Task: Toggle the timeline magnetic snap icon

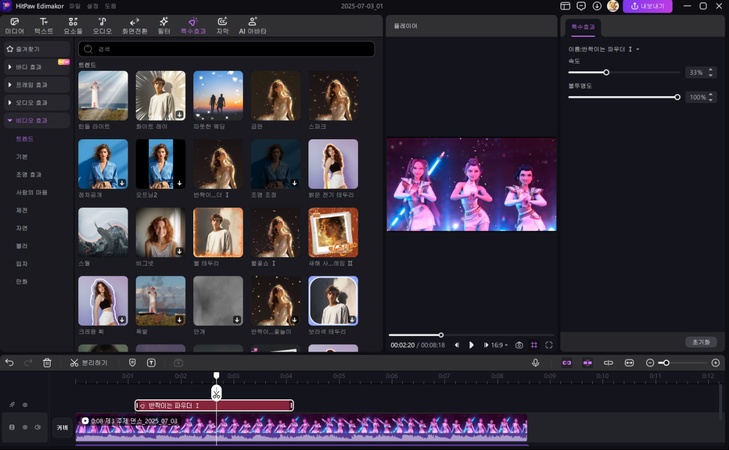Action: point(588,363)
